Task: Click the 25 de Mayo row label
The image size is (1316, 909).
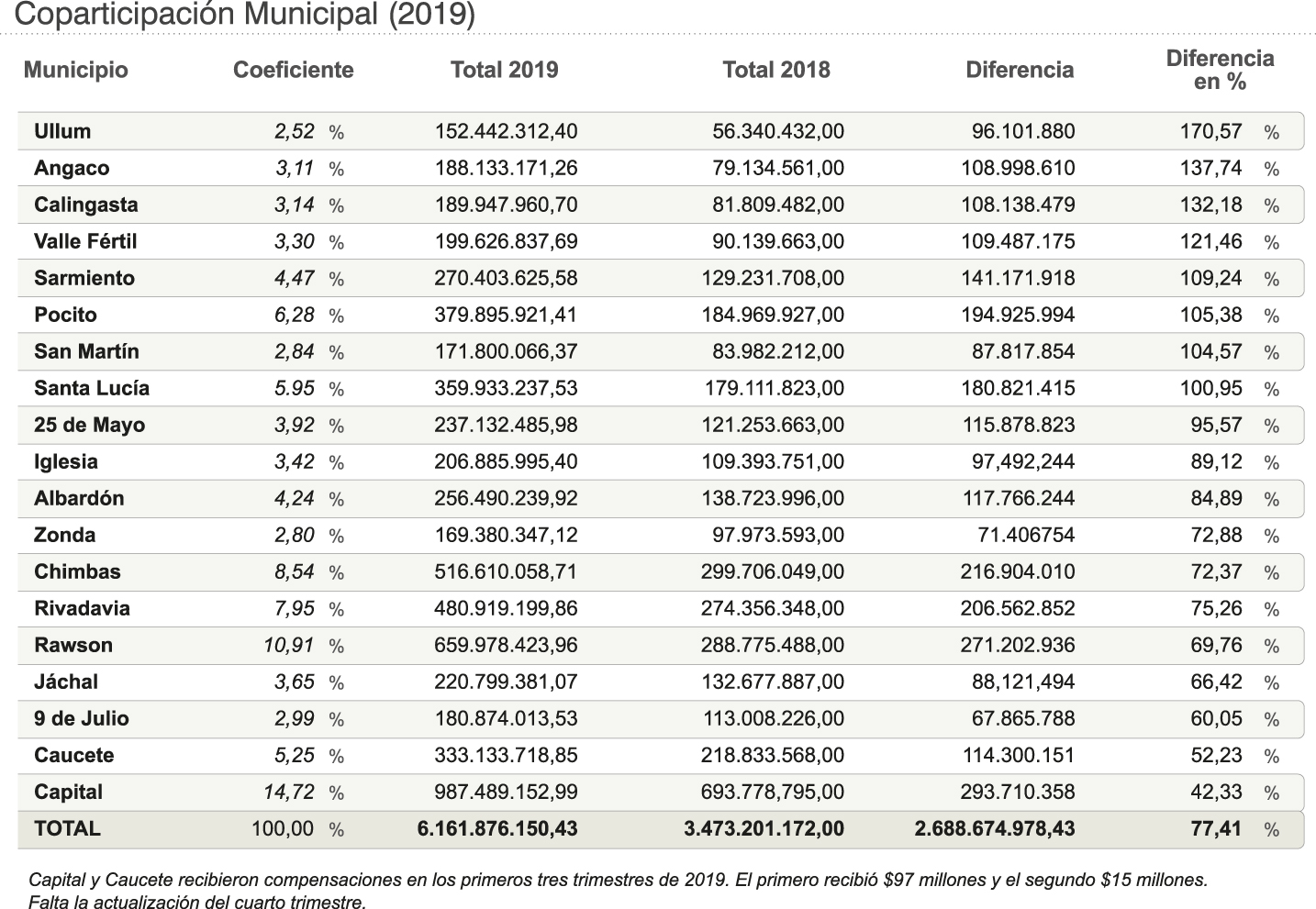Action: tap(89, 425)
